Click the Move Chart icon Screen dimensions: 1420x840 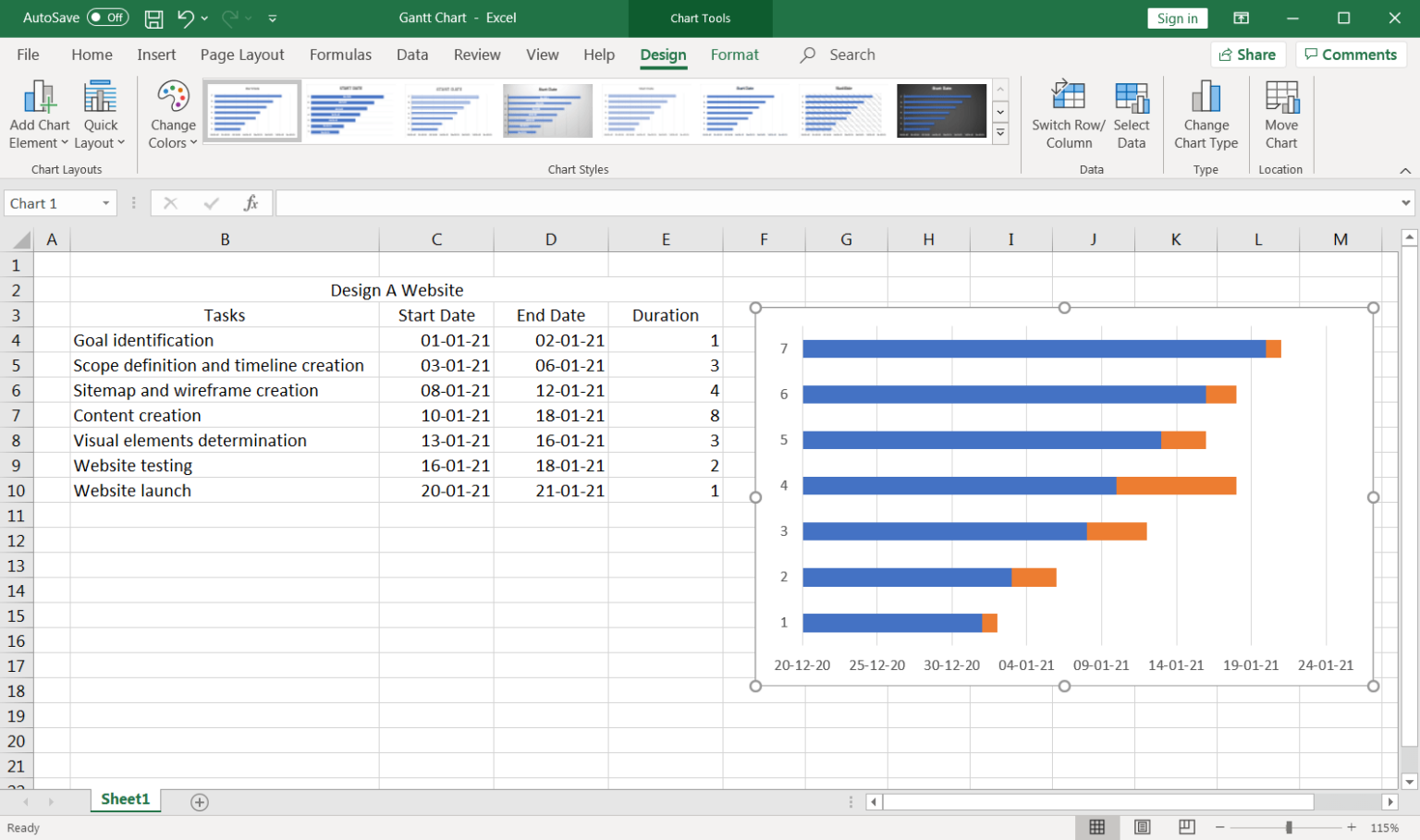coord(1281,113)
